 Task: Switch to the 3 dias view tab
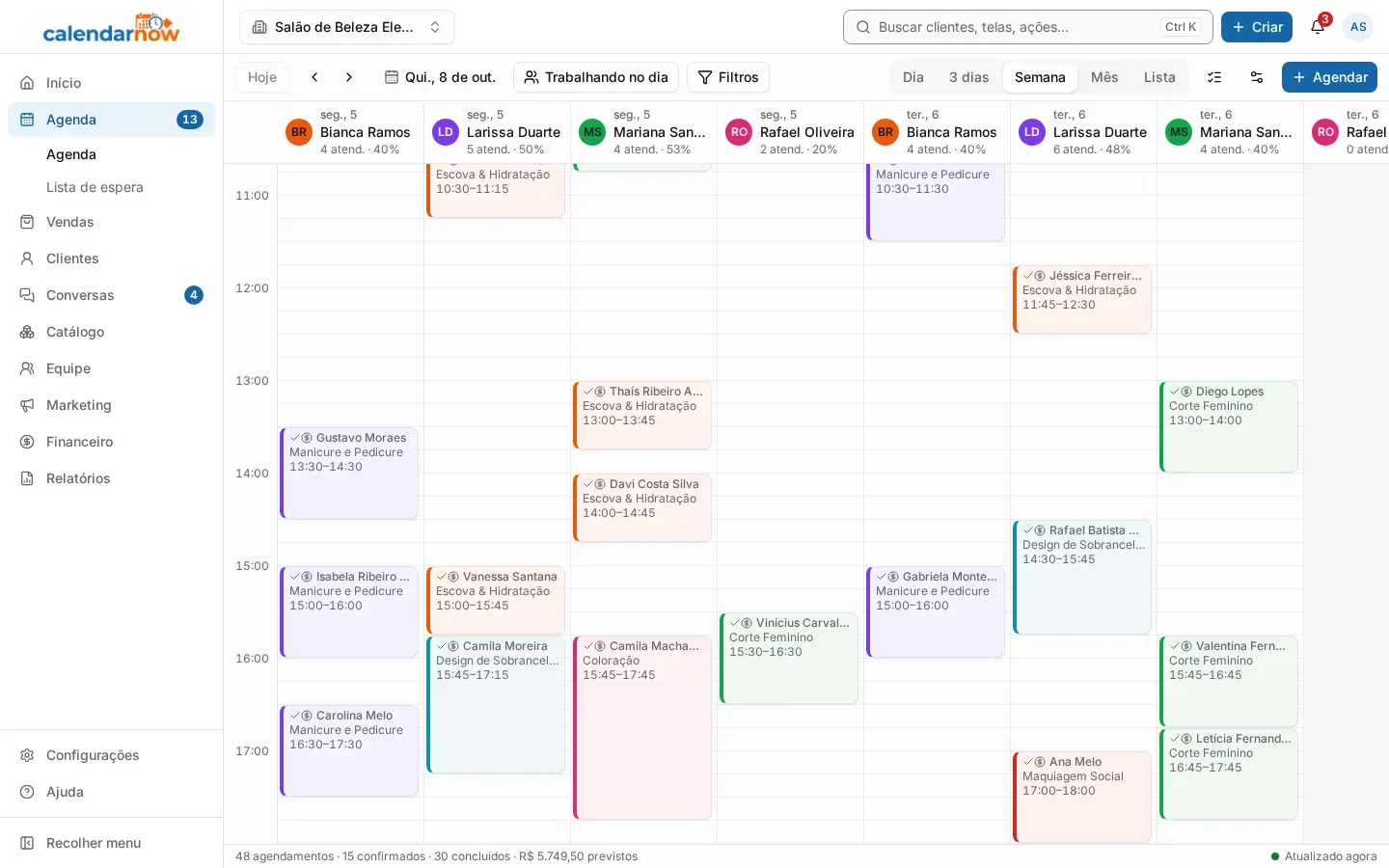tap(969, 77)
